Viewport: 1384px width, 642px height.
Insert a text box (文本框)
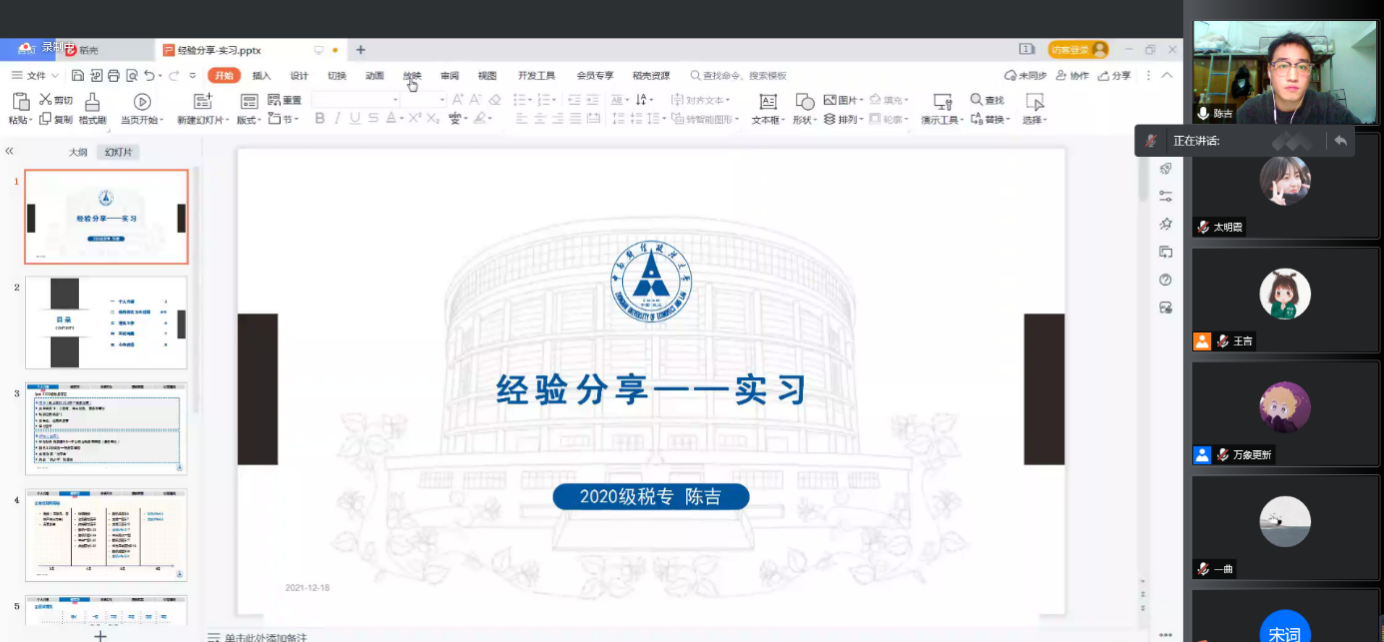[x=767, y=102]
